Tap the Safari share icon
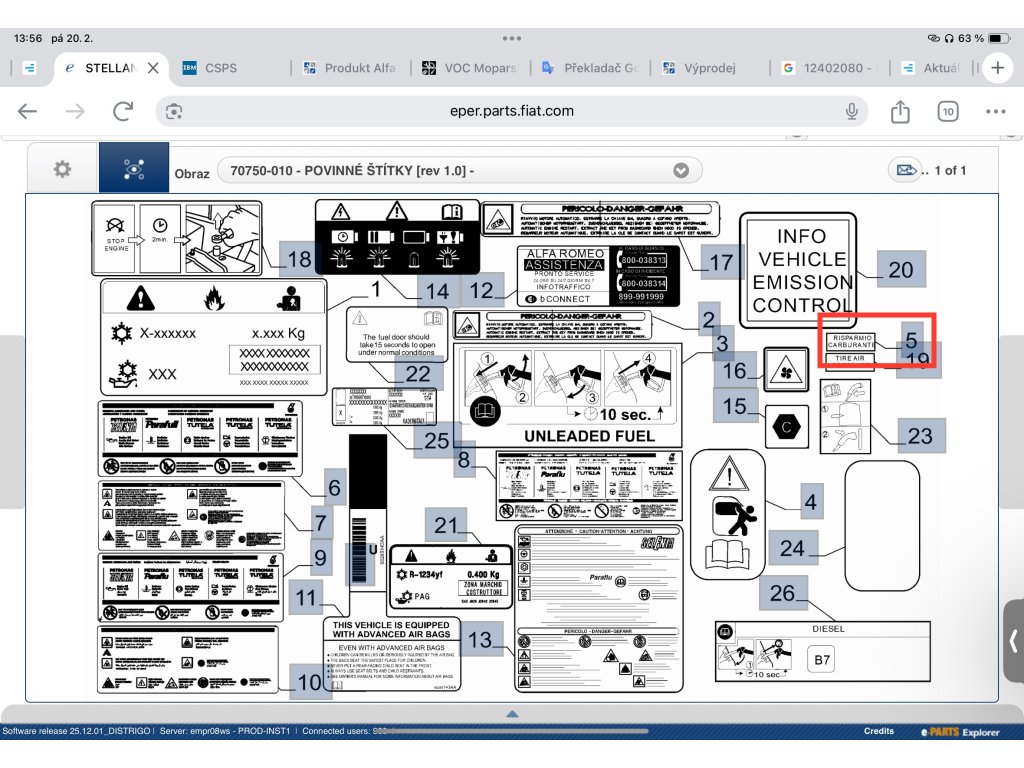 click(x=900, y=111)
